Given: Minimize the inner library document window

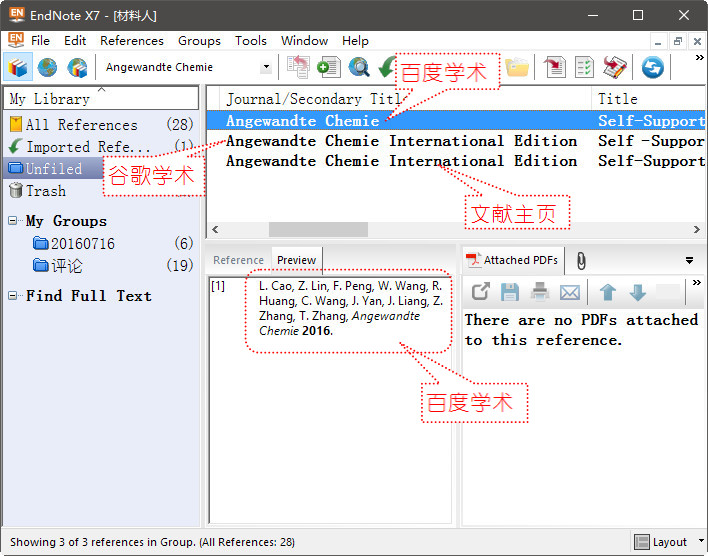Looking at the screenshot, I should click(x=658, y=42).
